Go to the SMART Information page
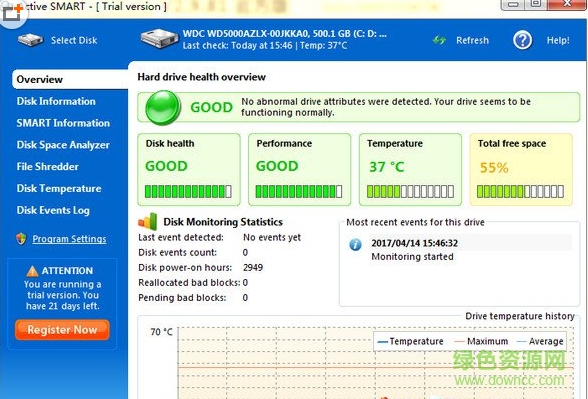 coord(63,123)
